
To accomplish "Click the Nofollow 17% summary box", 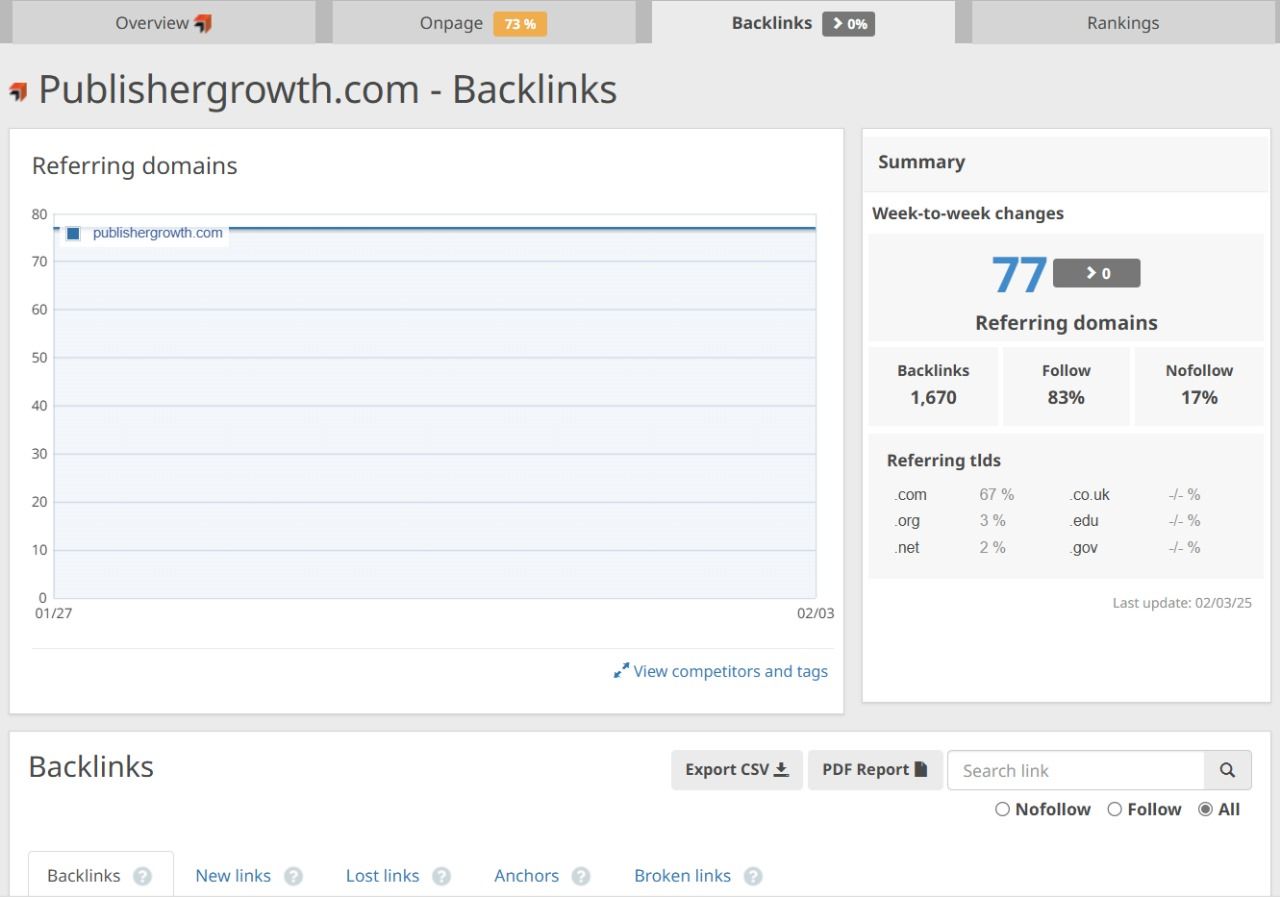I will click(x=1199, y=385).
